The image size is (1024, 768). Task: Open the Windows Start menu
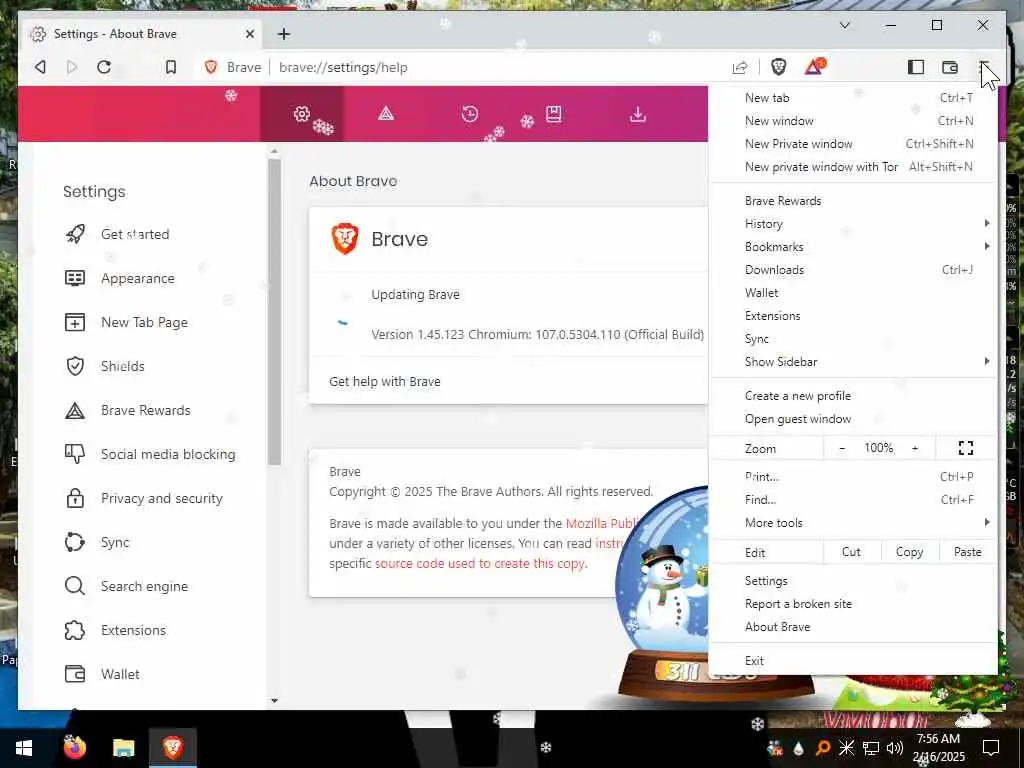coord(24,748)
